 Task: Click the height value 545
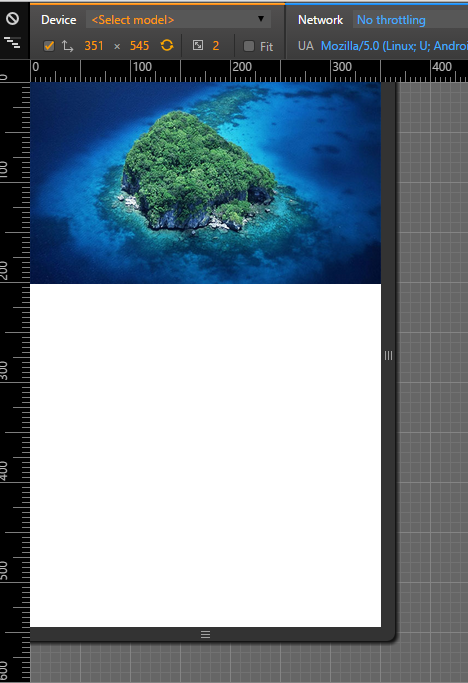tap(139, 46)
